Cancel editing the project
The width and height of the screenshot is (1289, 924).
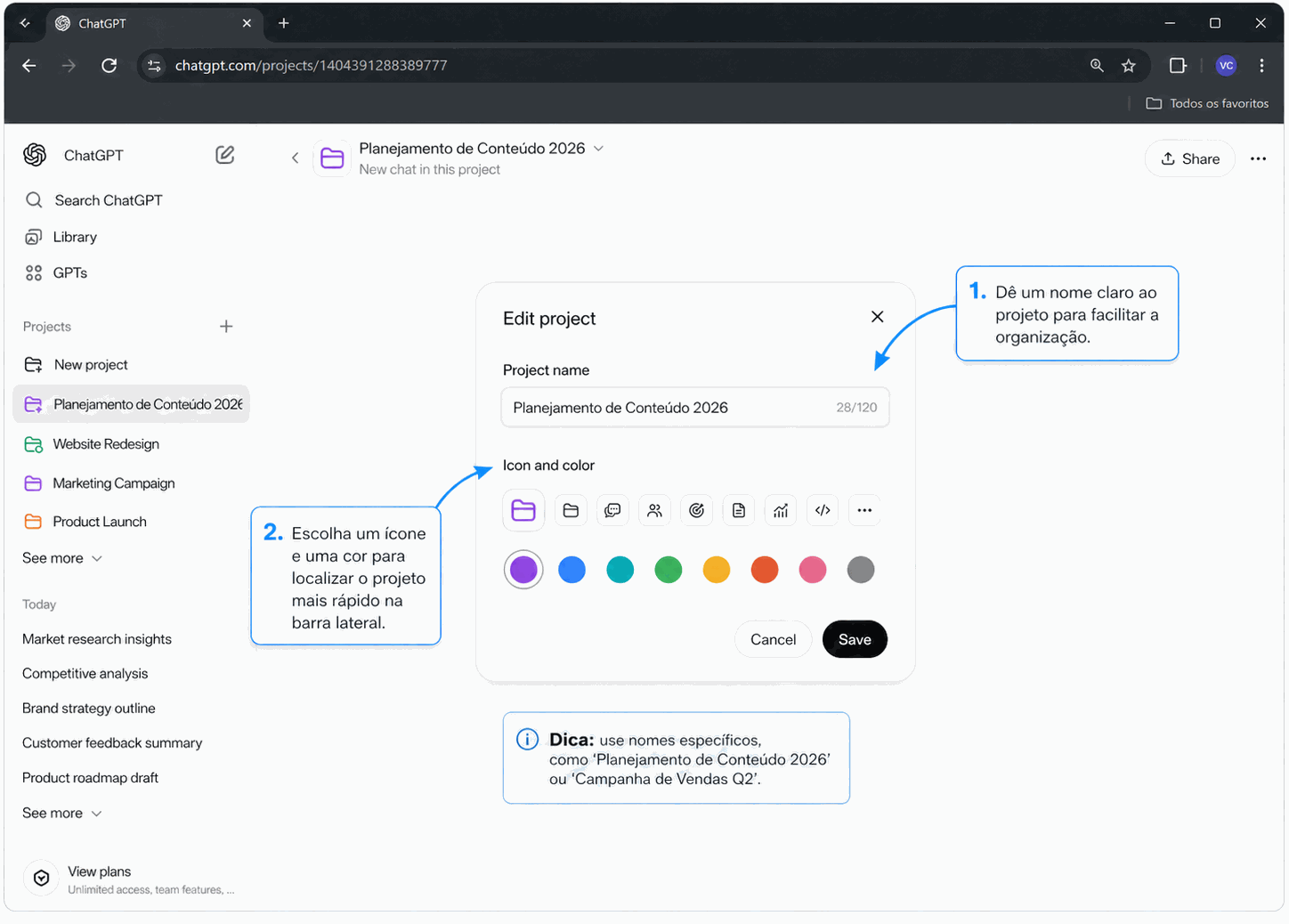coord(773,639)
